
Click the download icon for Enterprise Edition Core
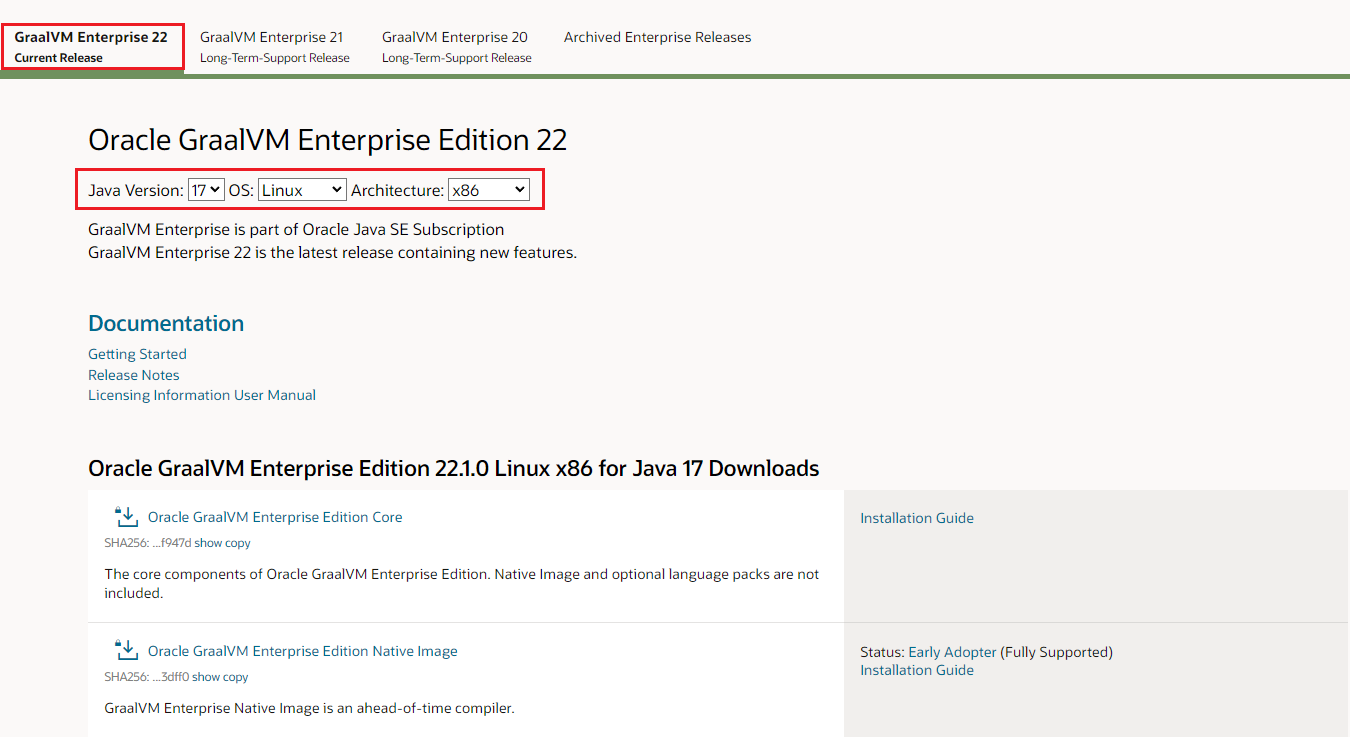coord(126,517)
